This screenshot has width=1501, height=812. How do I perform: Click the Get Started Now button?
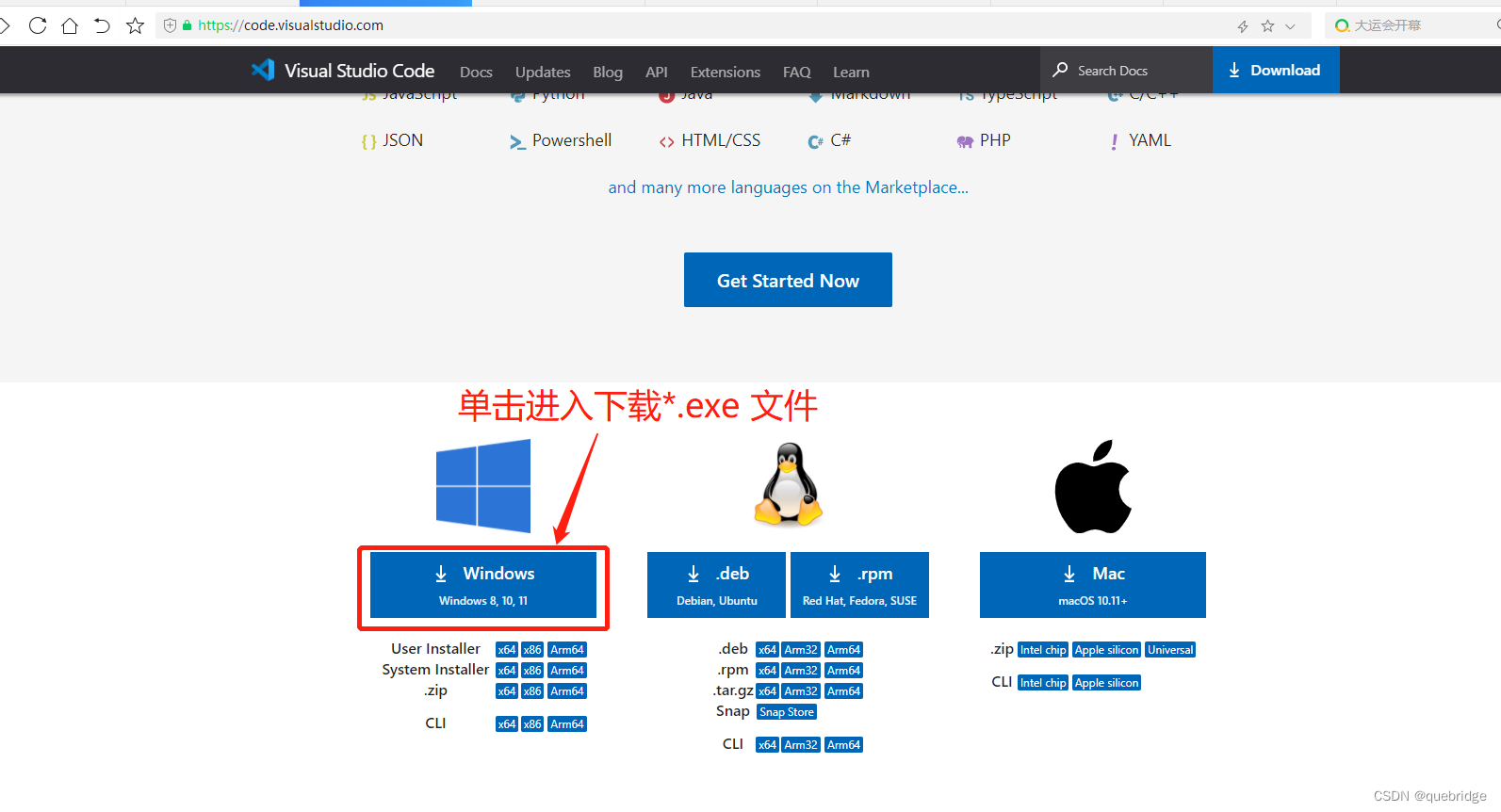pyautogui.click(x=788, y=280)
